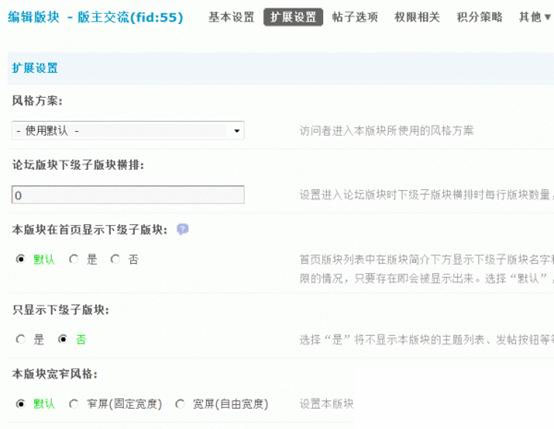Viewport: 554px width, 429px height.
Task: Click the 论坛版块下级子版块横排 input field
Action: point(128,195)
